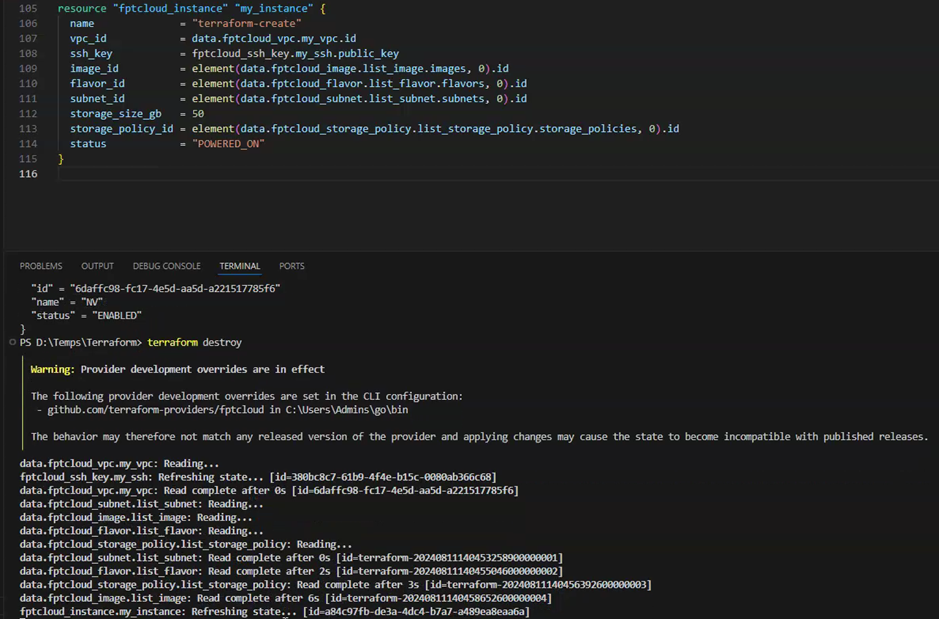
Task: Click the yellow "Warning:" text in terminal
Action: (53, 369)
